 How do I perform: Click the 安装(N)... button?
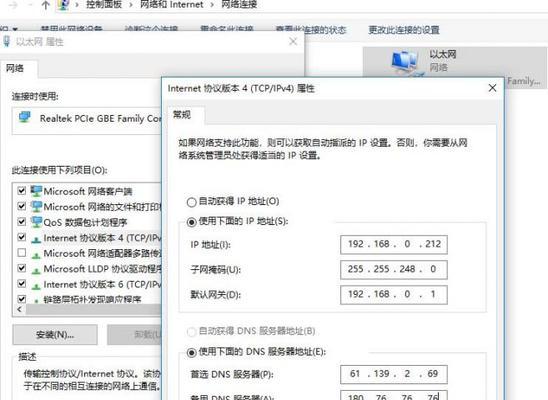[x=55, y=335]
